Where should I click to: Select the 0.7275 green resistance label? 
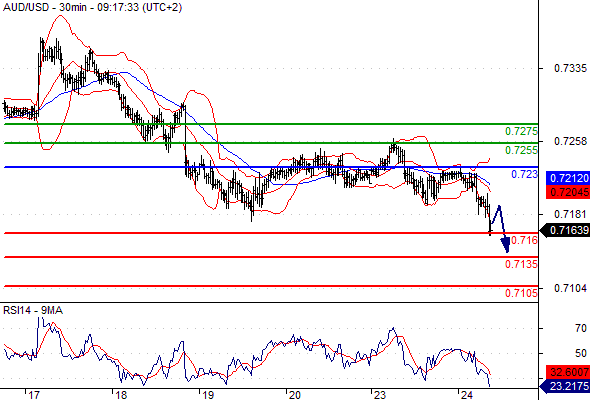pyautogui.click(x=521, y=131)
